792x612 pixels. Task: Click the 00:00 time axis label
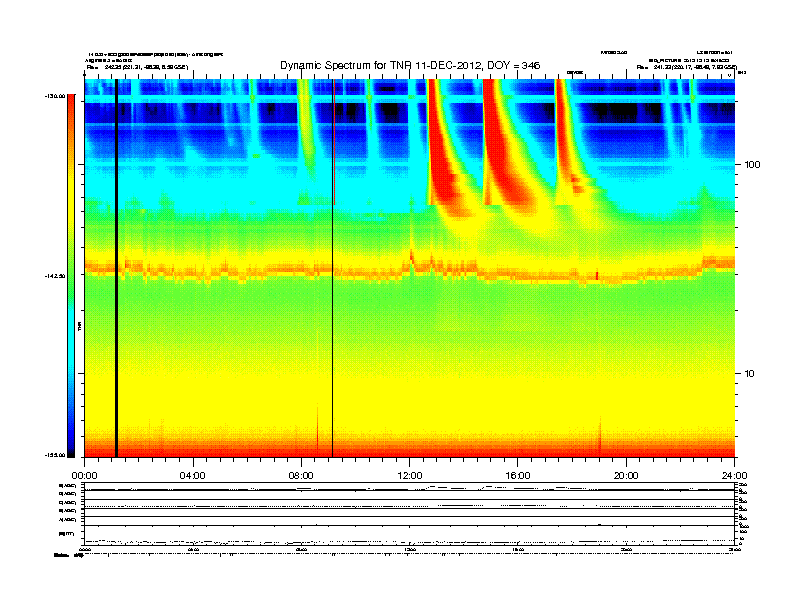click(x=84, y=476)
